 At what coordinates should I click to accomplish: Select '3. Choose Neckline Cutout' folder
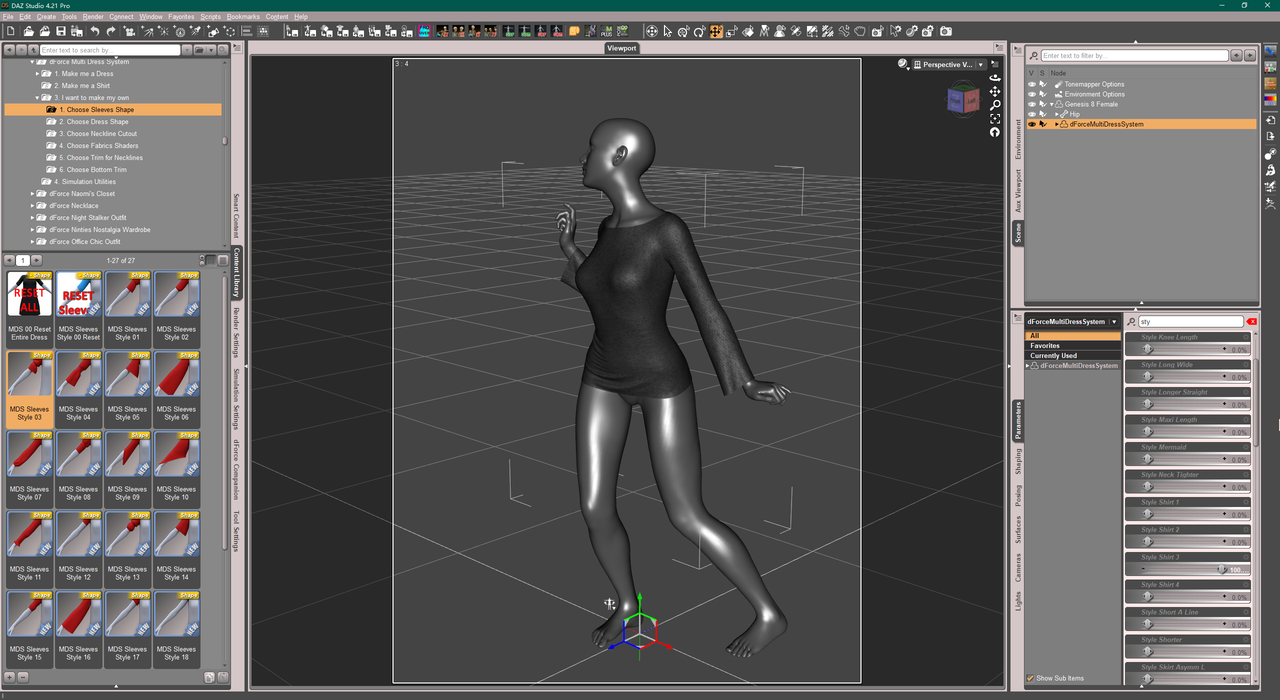click(x=98, y=133)
